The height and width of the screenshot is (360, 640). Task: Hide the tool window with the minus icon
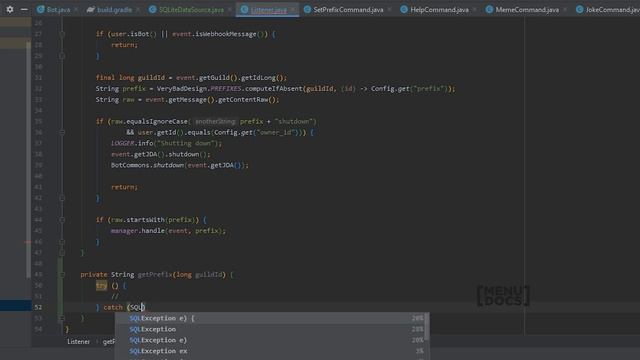click(x=24, y=9)
